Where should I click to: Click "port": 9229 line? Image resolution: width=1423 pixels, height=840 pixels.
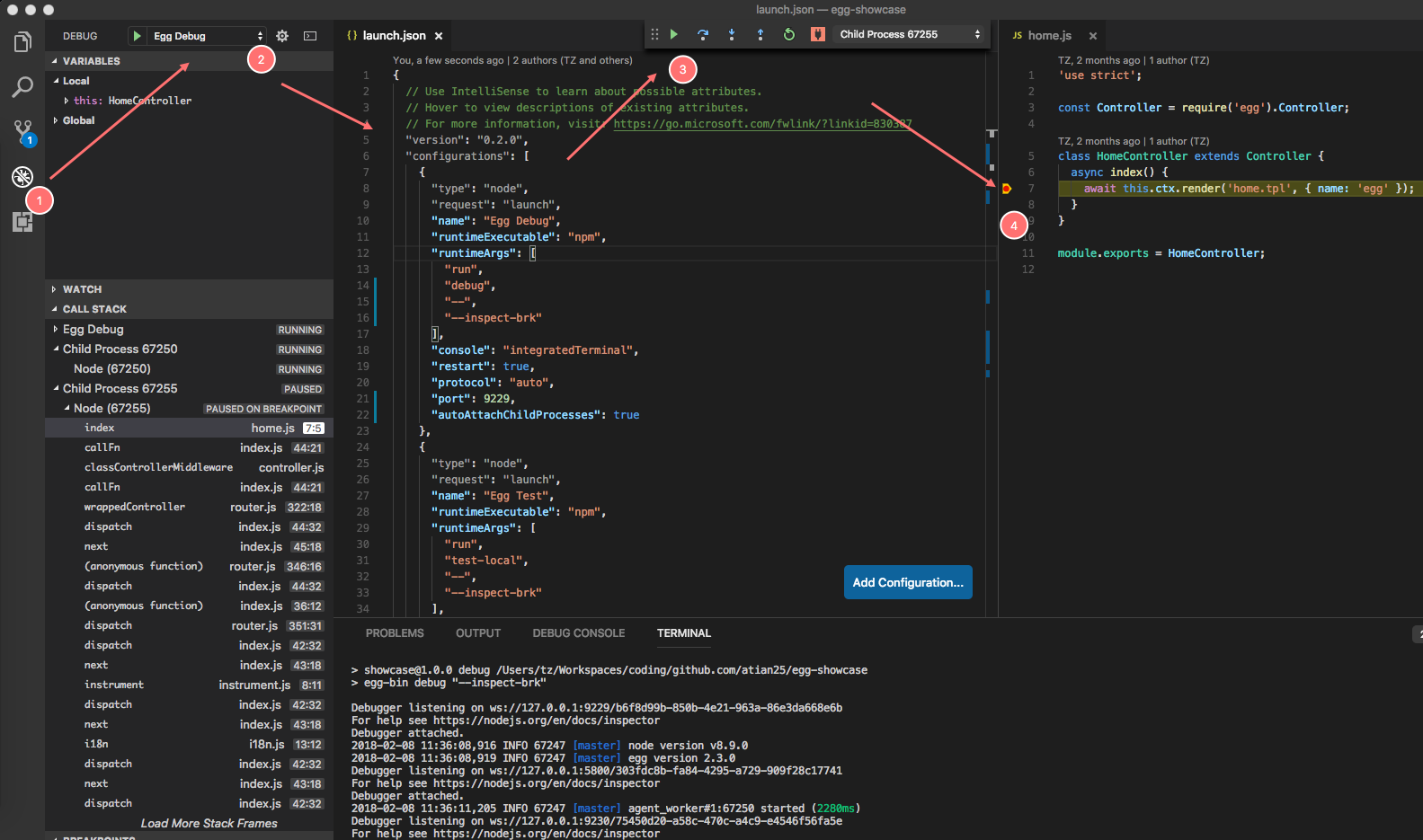472,399
